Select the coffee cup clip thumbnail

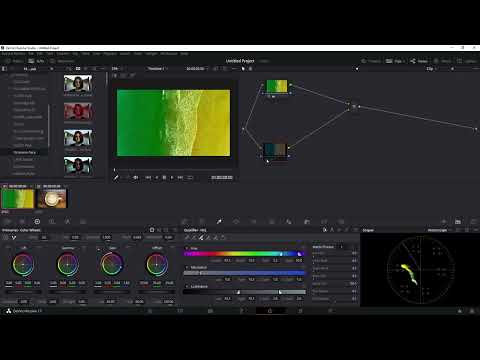click(x=52, y=199)
